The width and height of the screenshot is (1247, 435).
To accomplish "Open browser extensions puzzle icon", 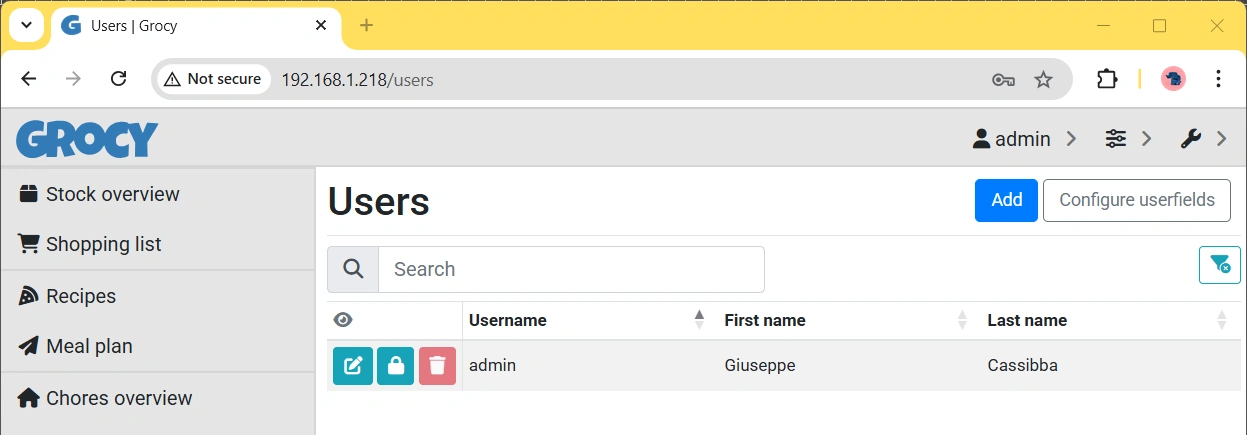I will pos(1107,79).
